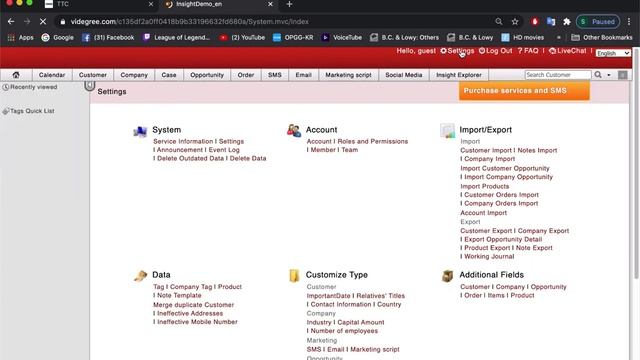Open the Social Media tab
The height and width of the screenshot is (360, 640).
coord(404,75)
